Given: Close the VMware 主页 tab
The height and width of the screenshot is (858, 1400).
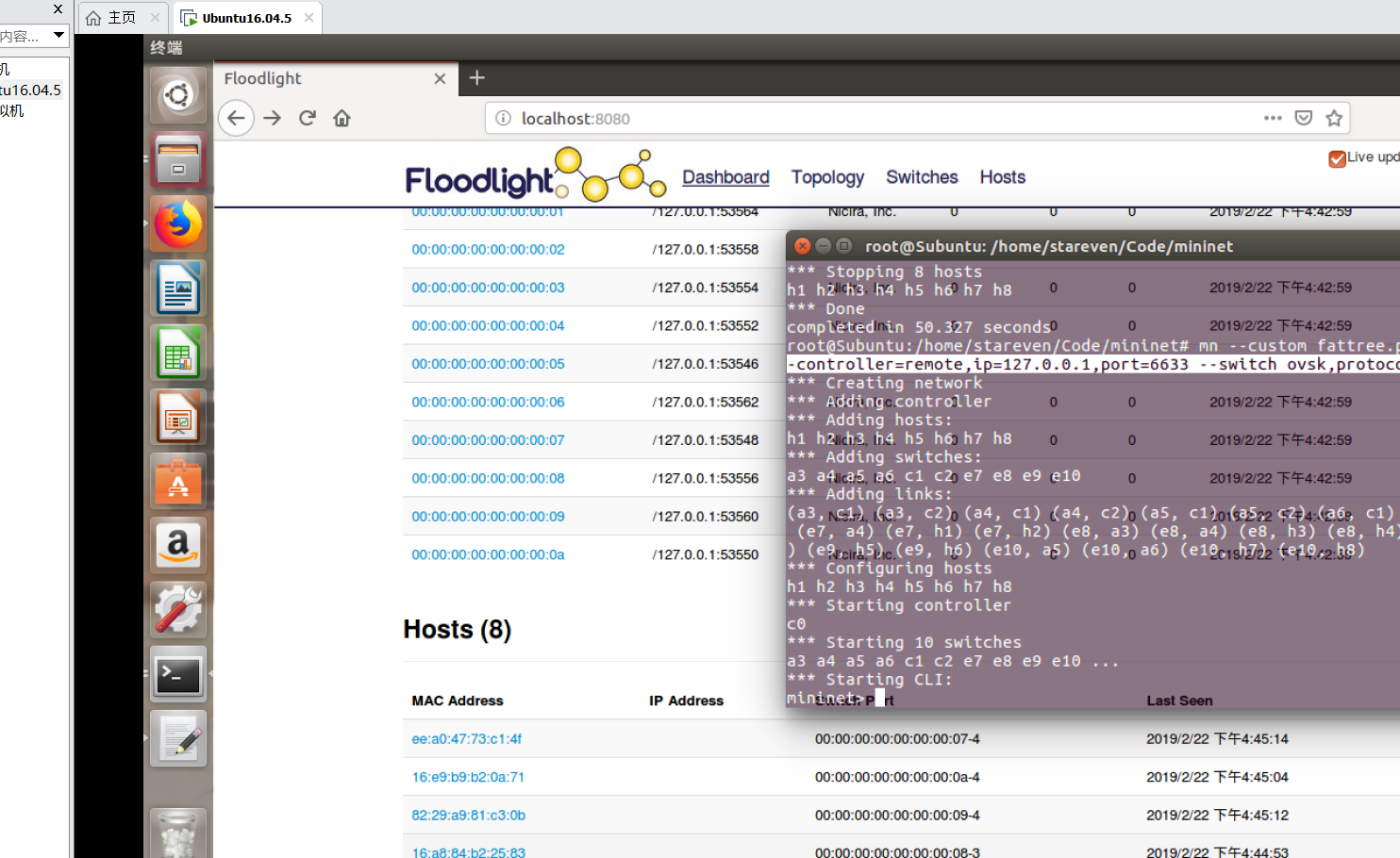Looking at the screenshot, I should coord(155,18).
